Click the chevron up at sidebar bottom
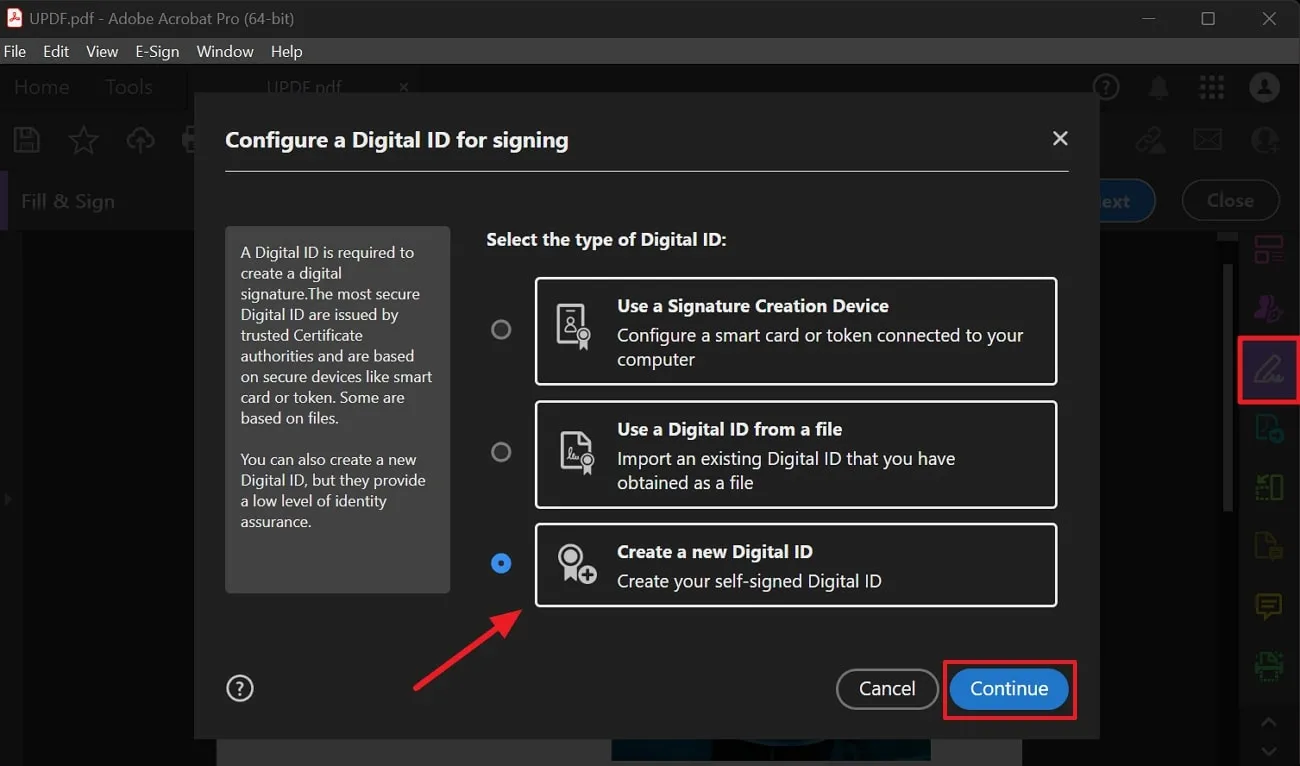This screenshot has height=766, width=1300. (1268, 722)
